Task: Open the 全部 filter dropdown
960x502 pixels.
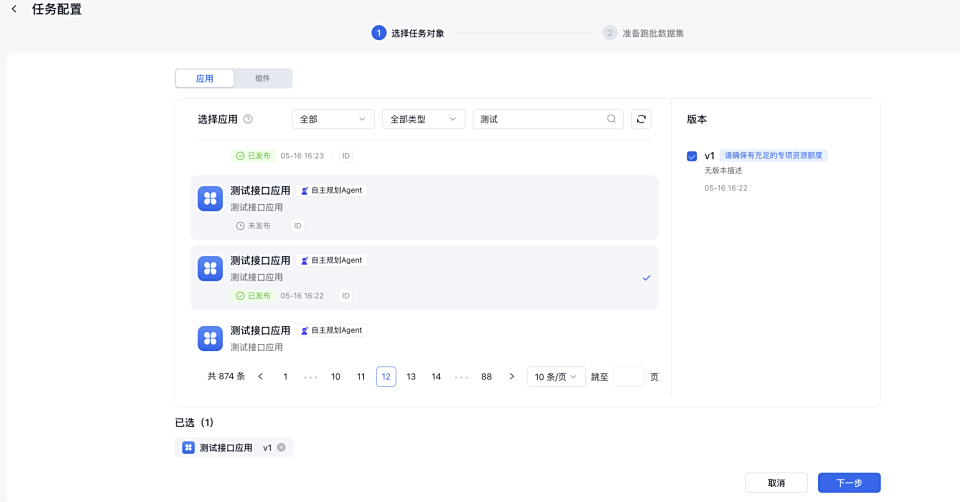Action: point(333,119)
